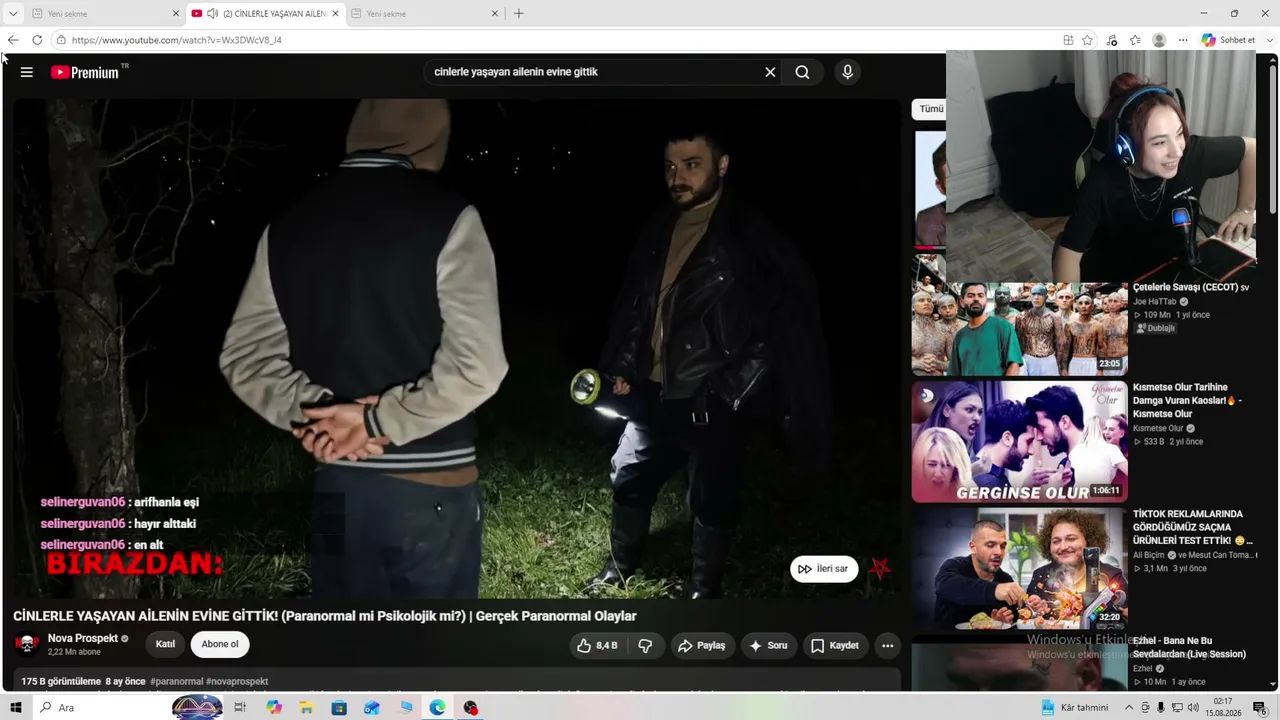
Task: Open the Soru ask button
Action: coord(768,646)
